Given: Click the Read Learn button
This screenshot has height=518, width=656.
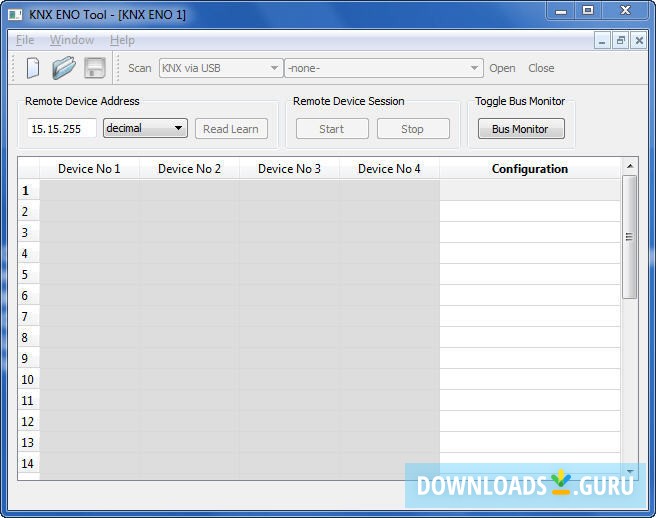Looking at the screenshot, I should [x=231, y=129].
